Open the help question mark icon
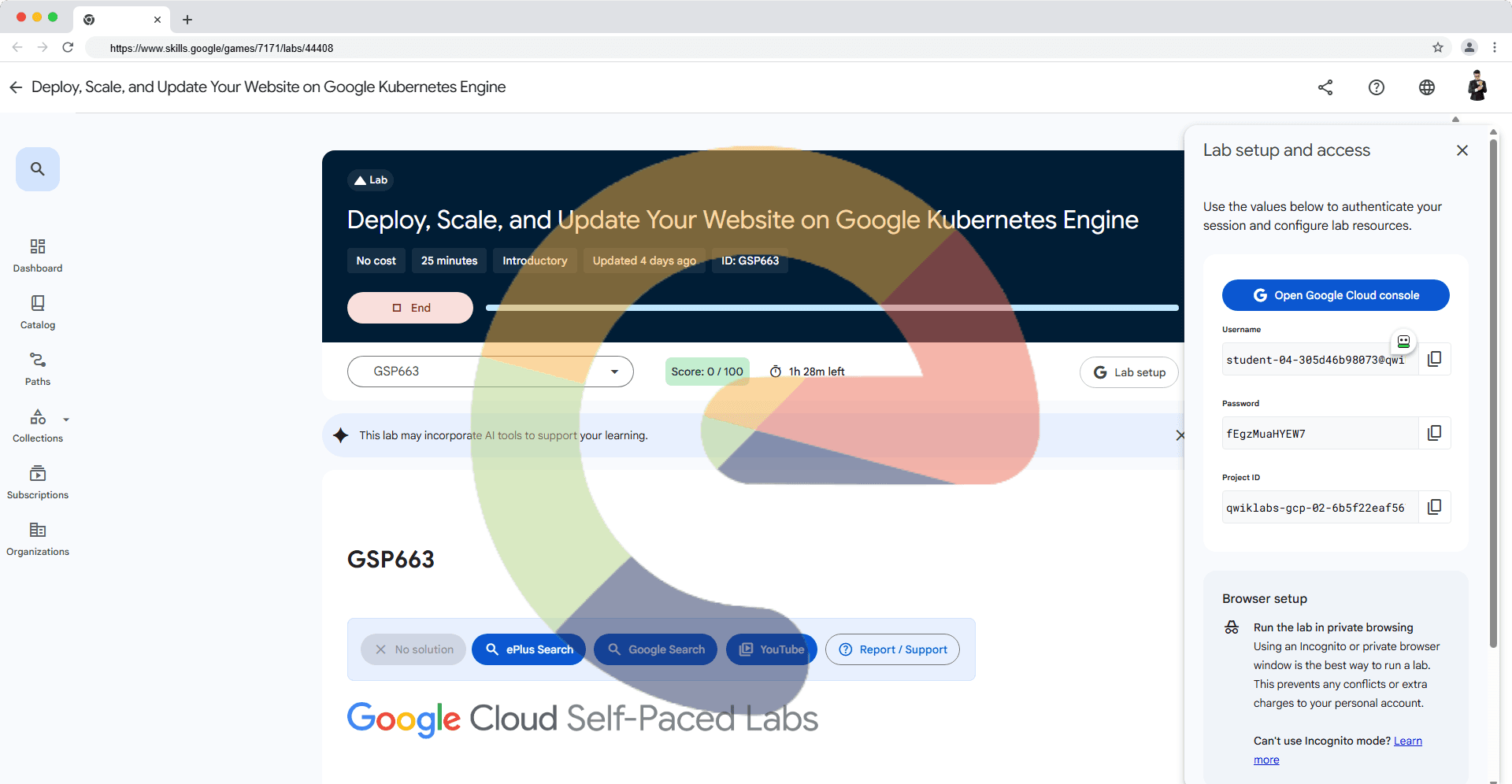 click(1377, 87)
